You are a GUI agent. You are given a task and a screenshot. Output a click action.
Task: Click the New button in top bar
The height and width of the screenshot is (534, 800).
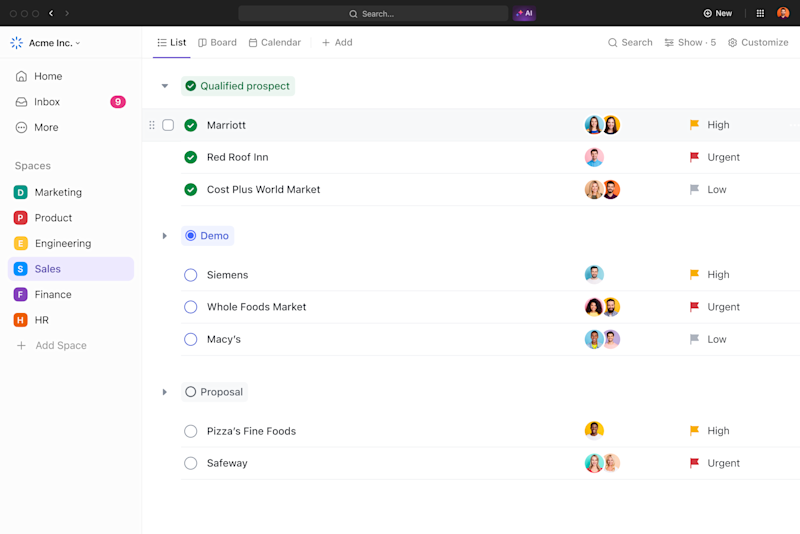717,13
